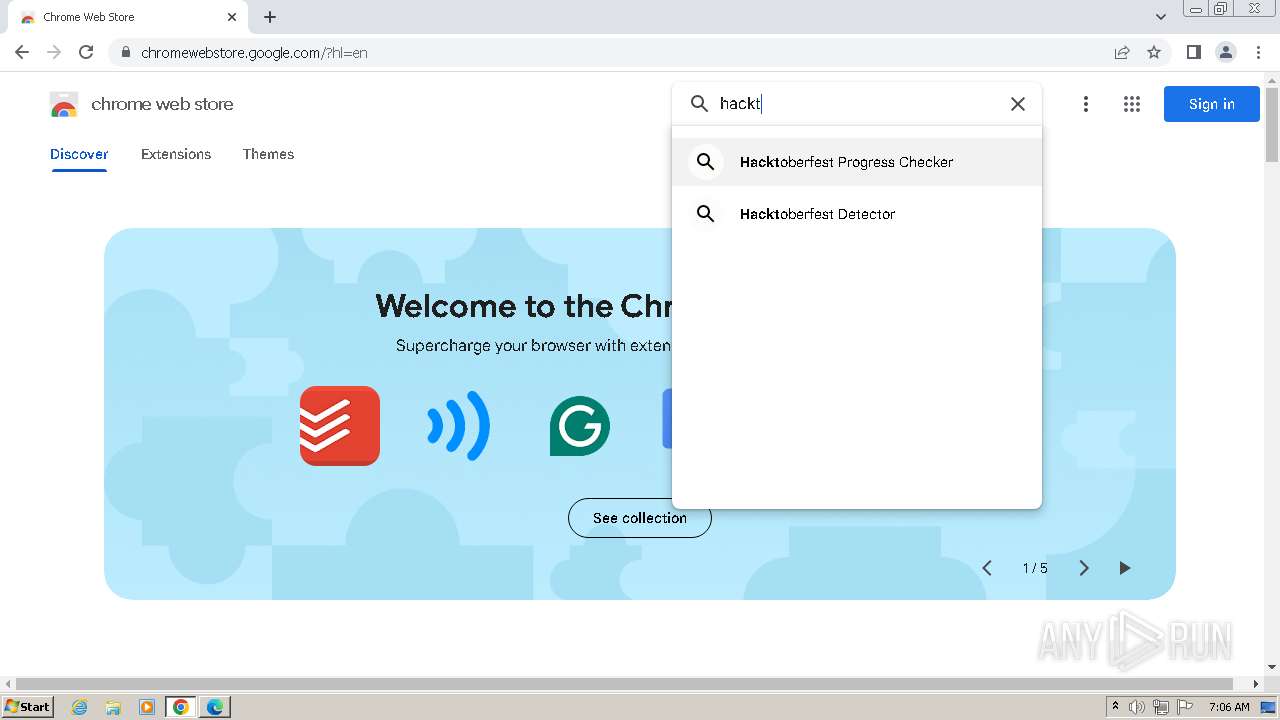This screenshot has height=720, width=1280.
Task: Click the 1 / 5 slide counter
Action: tap(1035, 568)
